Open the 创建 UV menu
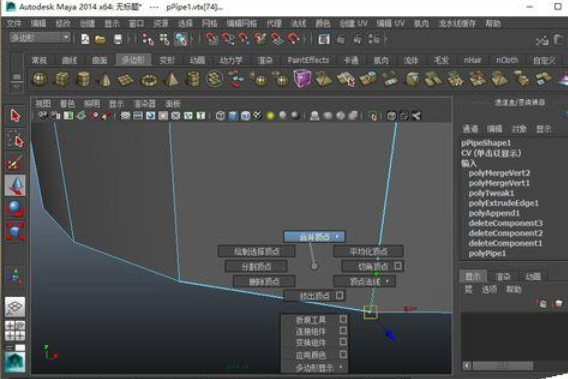This screenshot has width=568, height=379. point(354,24)
